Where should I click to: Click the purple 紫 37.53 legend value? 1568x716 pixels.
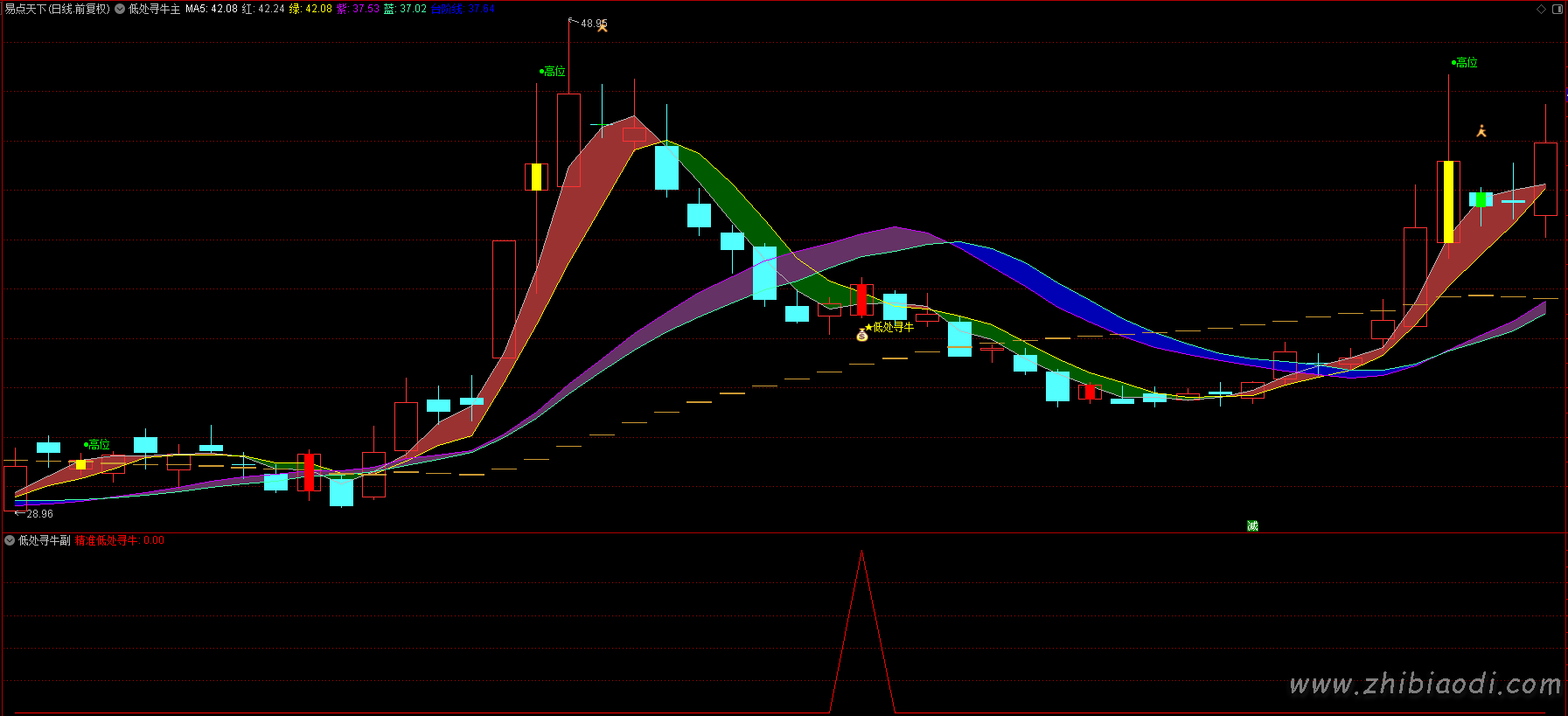tap(358, 9)
